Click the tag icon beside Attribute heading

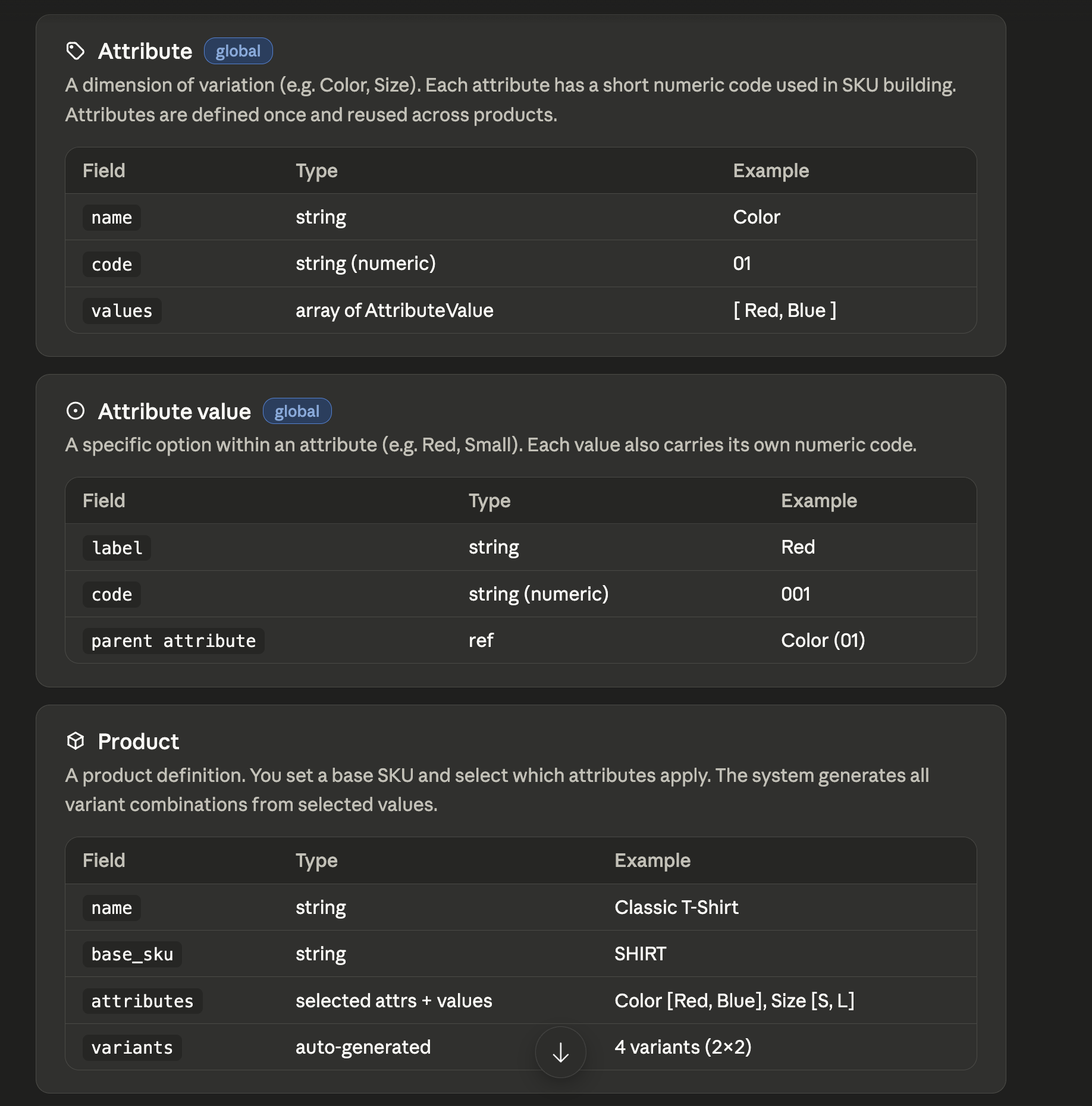(x=76, y=51)
